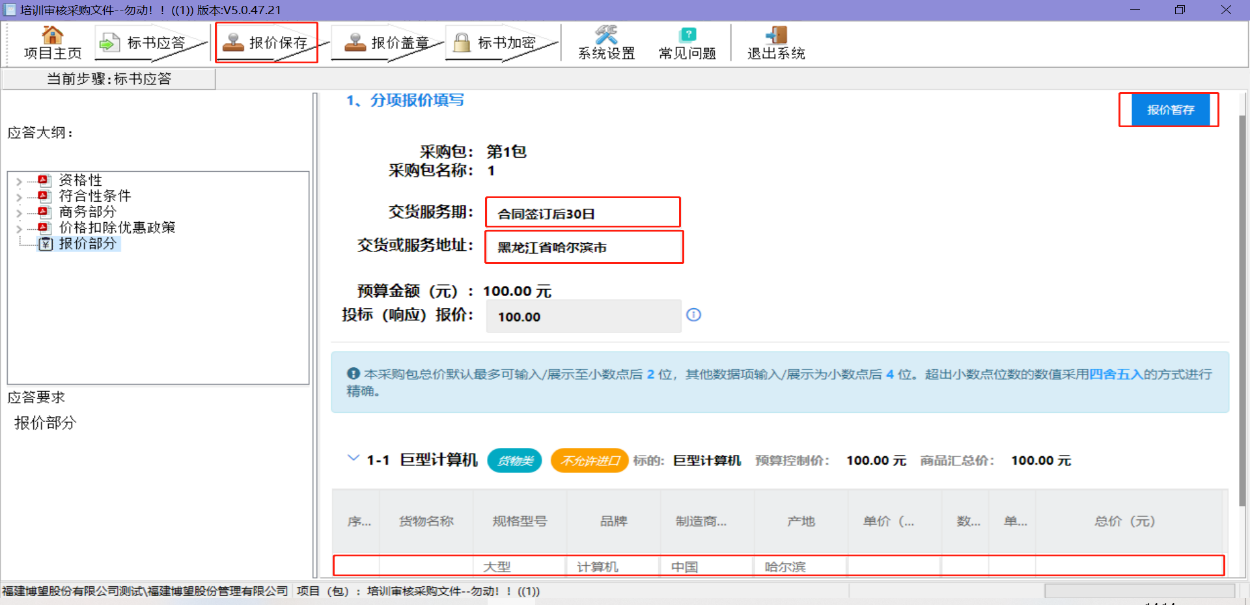The height and width of the screenshot is (605, 1250).
Task: Click the 交货服务期 input field
Action: click(582, 213)
